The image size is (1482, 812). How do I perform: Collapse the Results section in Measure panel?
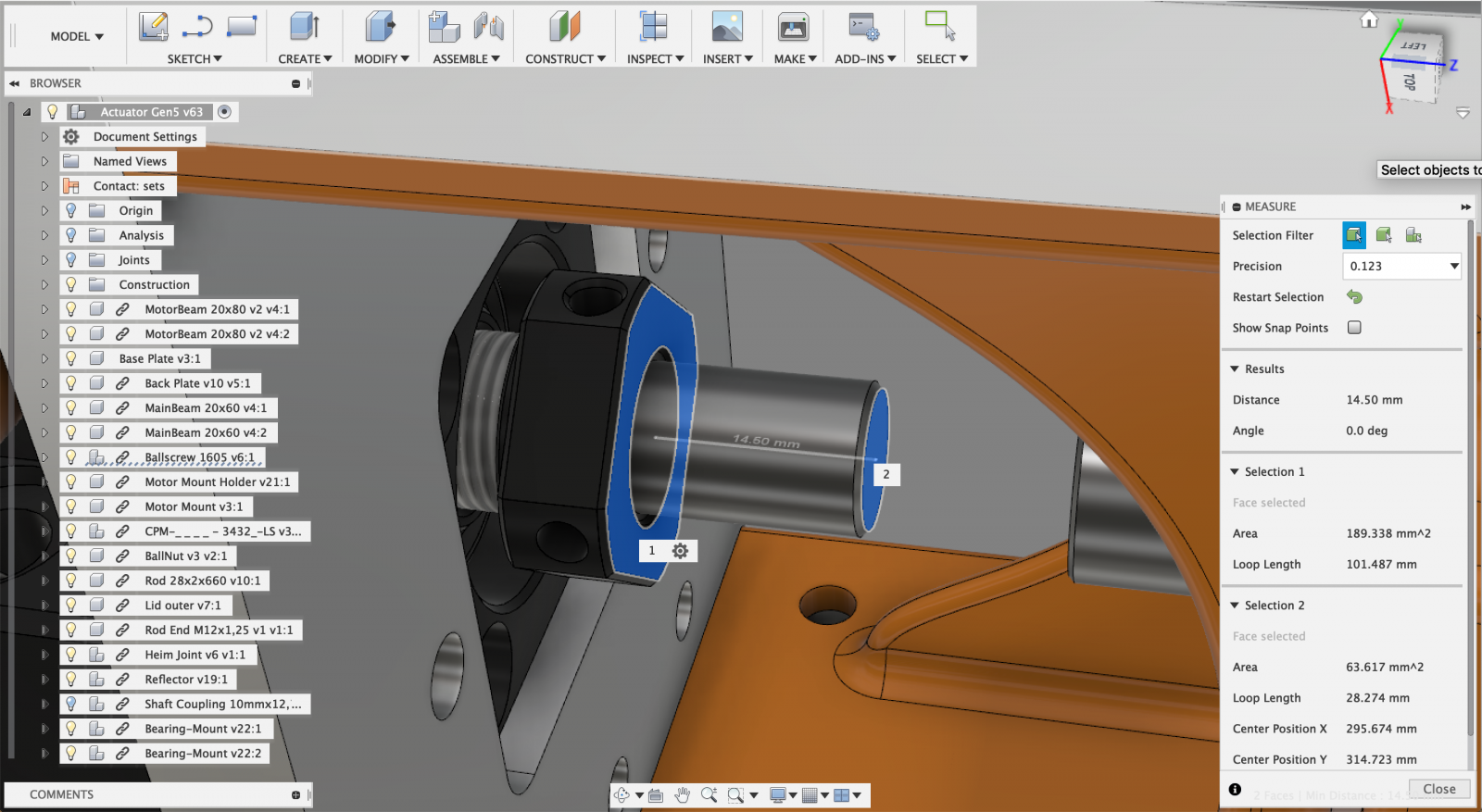1235,369
